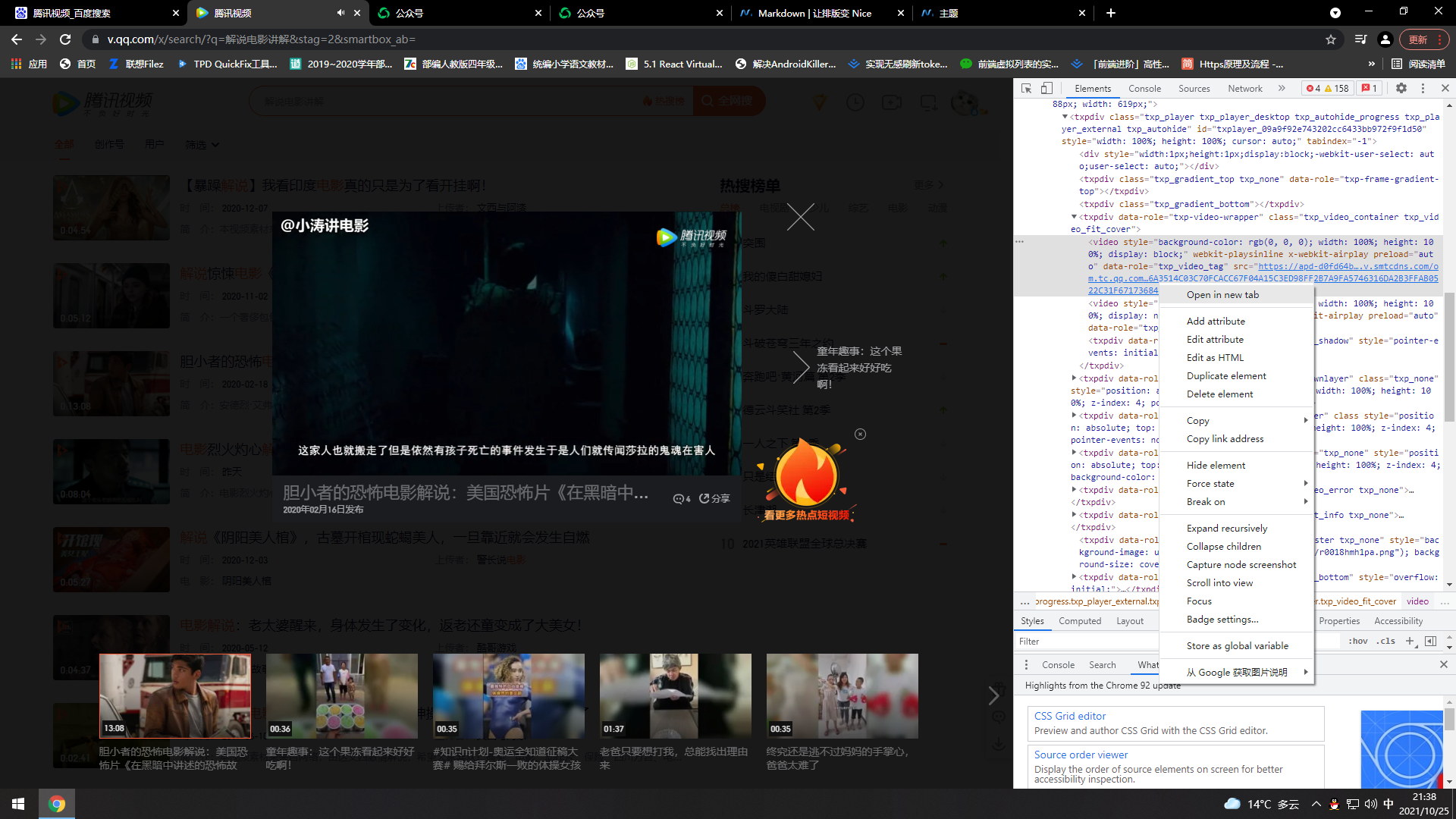The width and height of the screenshot is (1456, 819).
Task: Open the DevTools customize three-dot menu
Action: coord(1423,89)
